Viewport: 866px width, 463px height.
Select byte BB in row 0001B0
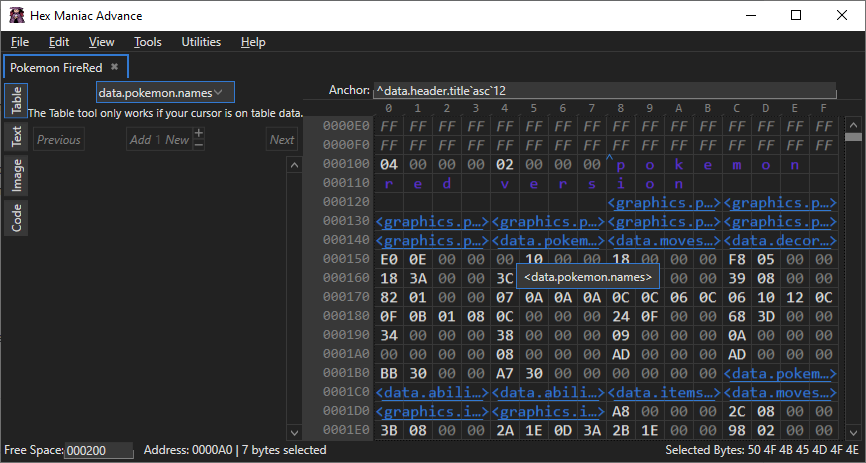tap(389, 373)
